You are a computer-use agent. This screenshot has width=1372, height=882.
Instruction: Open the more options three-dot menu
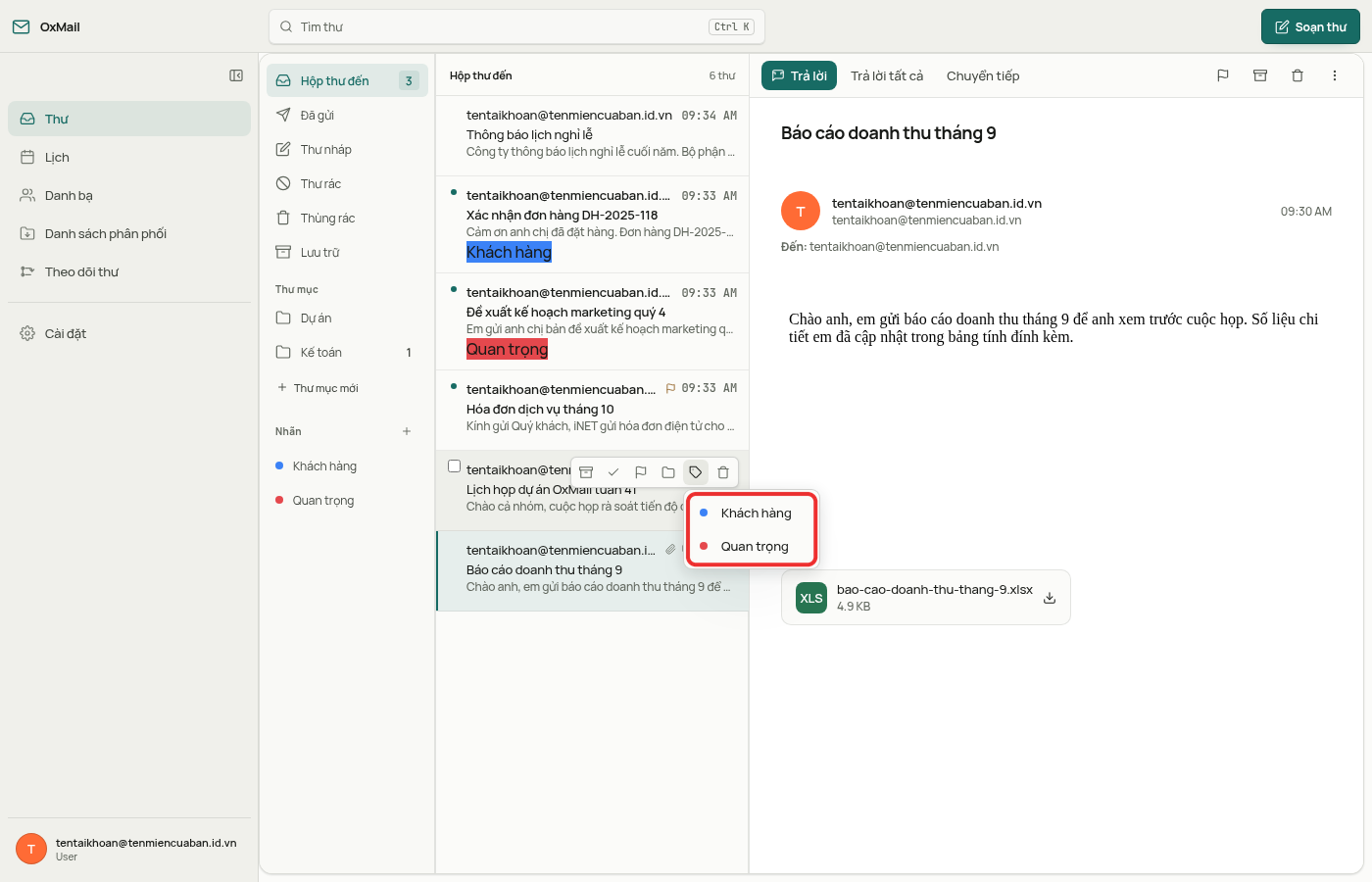tap(1335, 75)
